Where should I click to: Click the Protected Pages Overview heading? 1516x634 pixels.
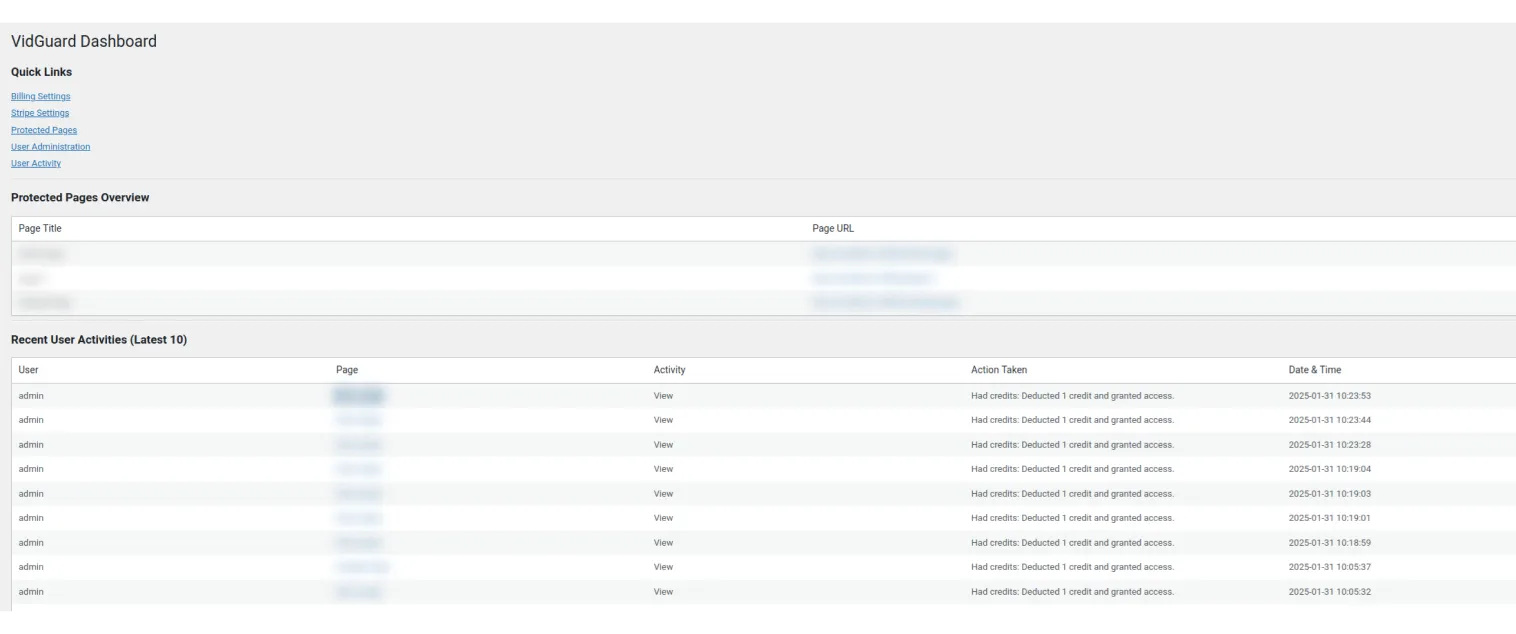[80, 198]
